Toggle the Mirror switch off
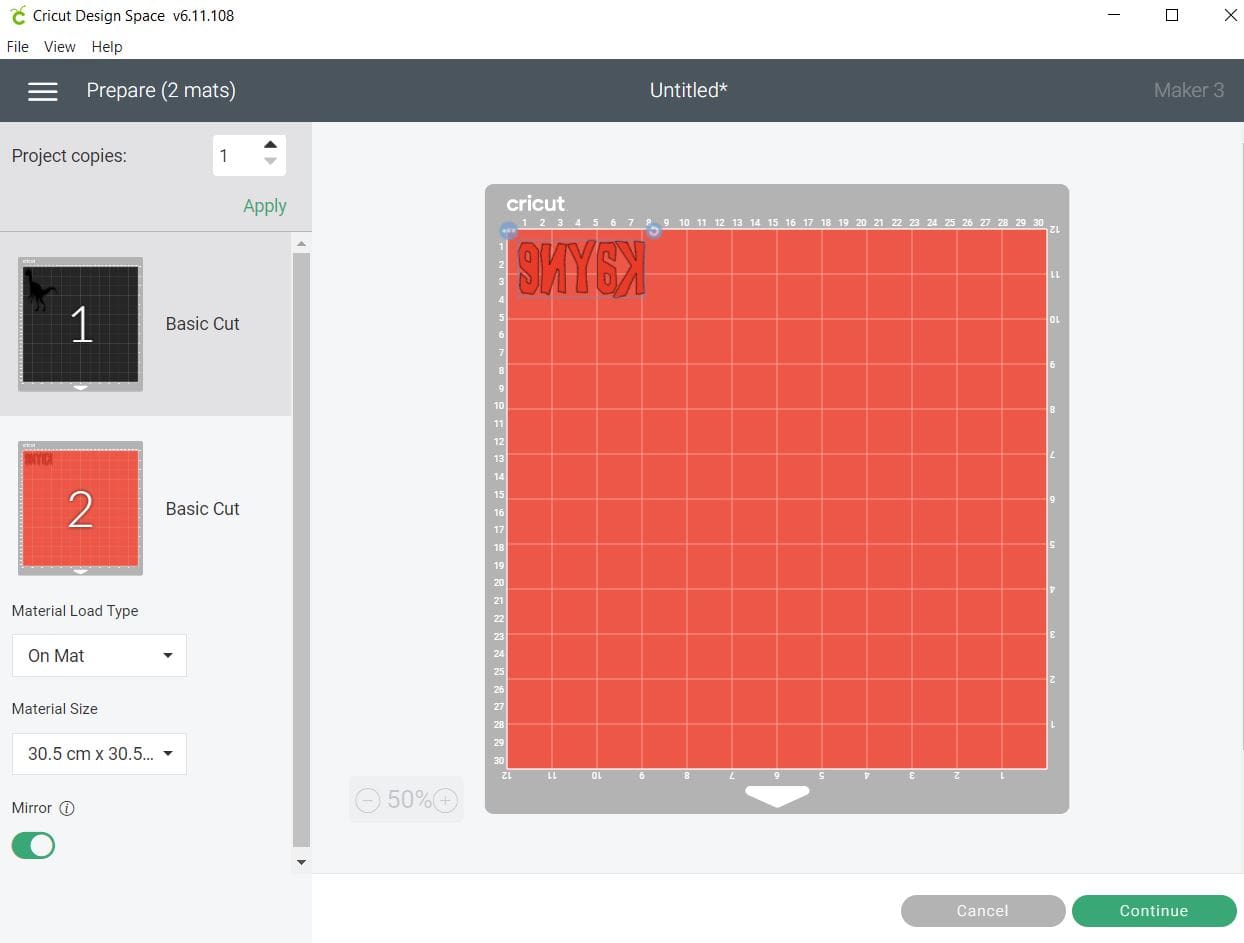1244x943 pixels. [x=33, y=846]
